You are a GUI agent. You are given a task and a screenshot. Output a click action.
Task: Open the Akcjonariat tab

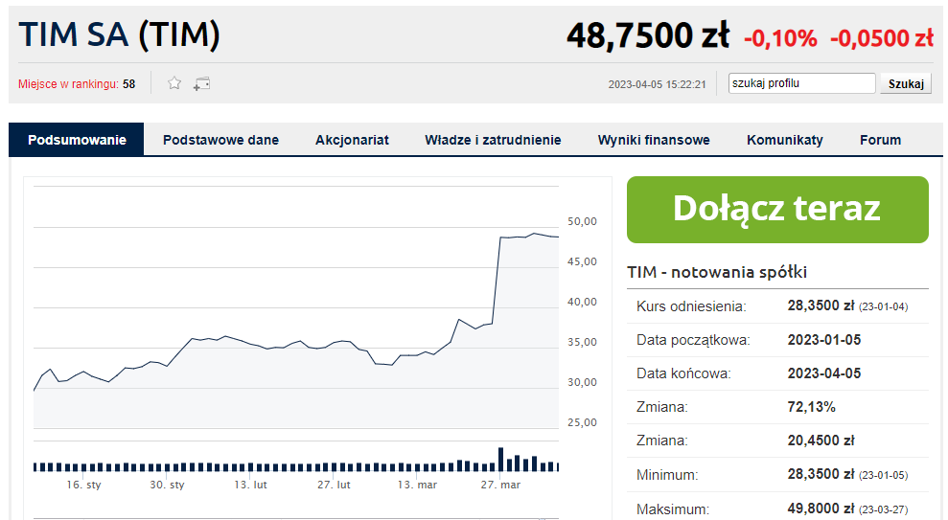[352, 140]
